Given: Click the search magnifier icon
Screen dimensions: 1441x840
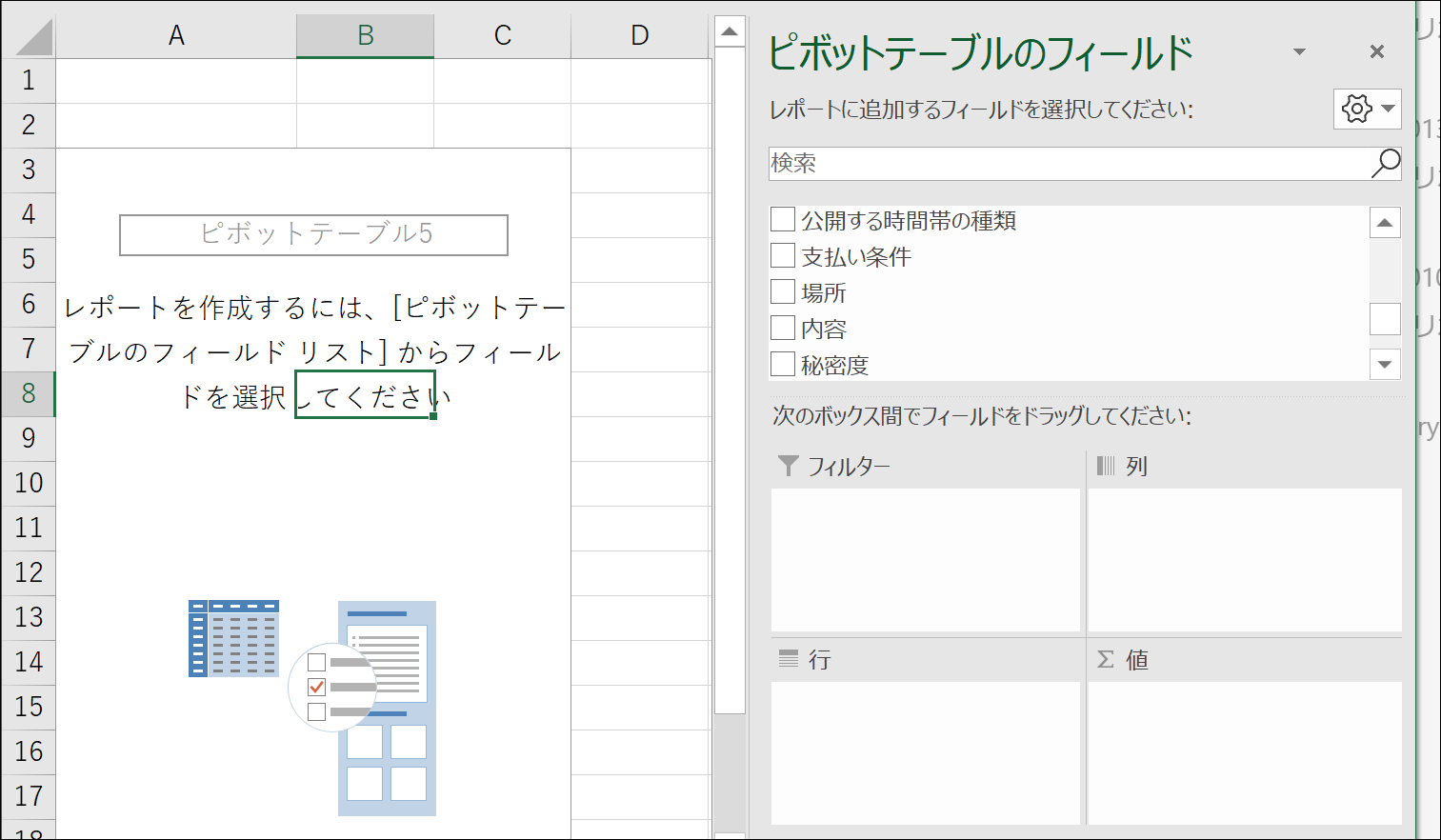Looking at the screenshot, I should 1386,163.
